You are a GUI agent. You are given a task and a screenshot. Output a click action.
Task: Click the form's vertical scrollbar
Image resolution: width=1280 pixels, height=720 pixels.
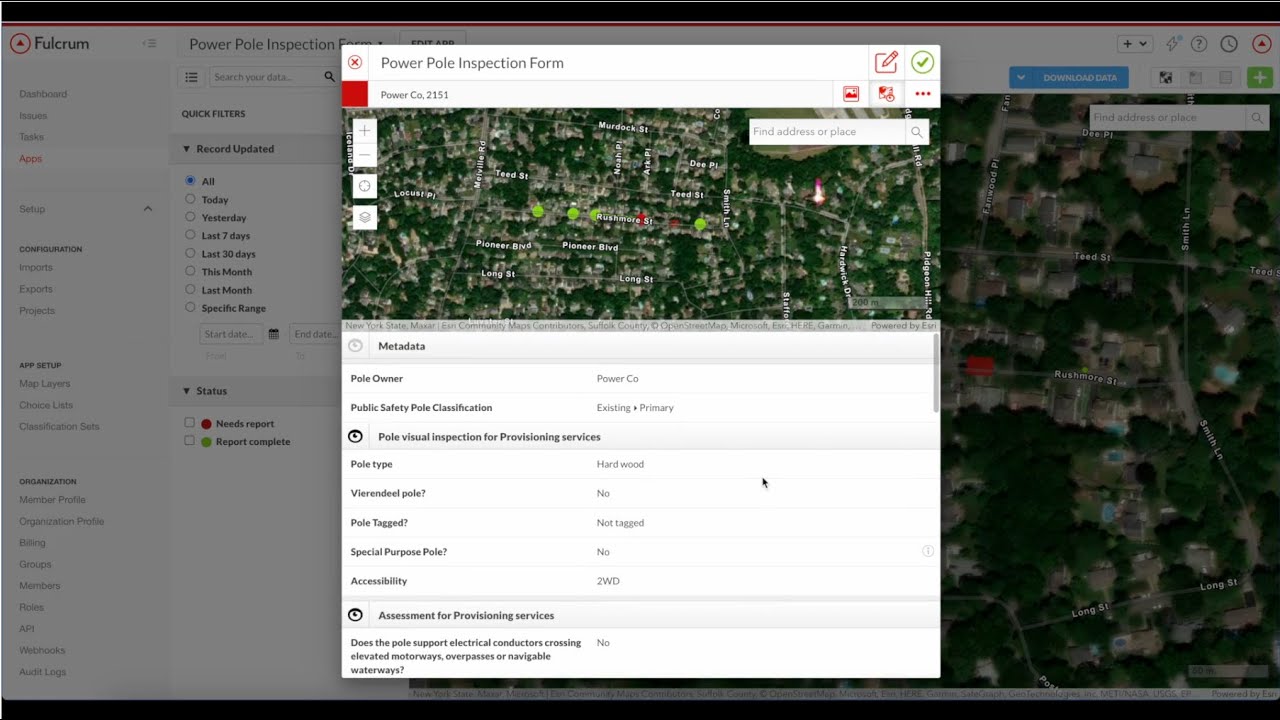coord(936,373)
